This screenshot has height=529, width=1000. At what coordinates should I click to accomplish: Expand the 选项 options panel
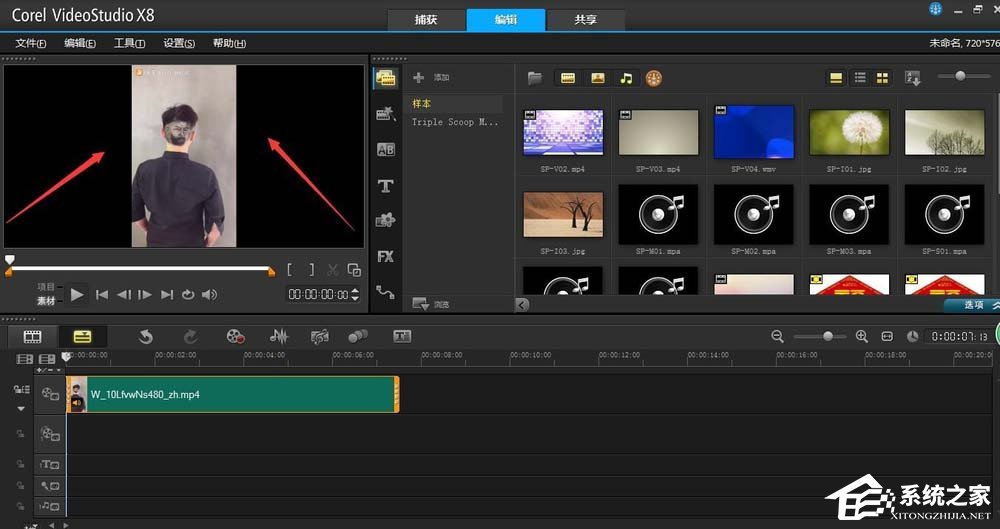972,304
